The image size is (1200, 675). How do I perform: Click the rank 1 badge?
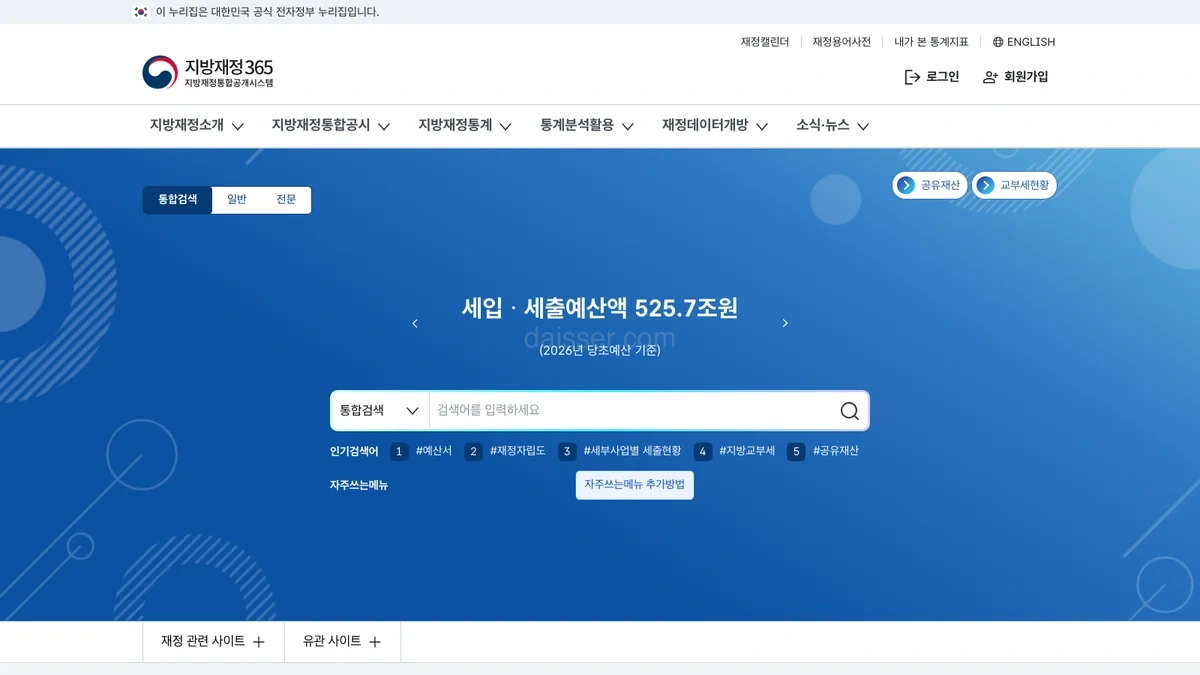(x=399, y=452)
